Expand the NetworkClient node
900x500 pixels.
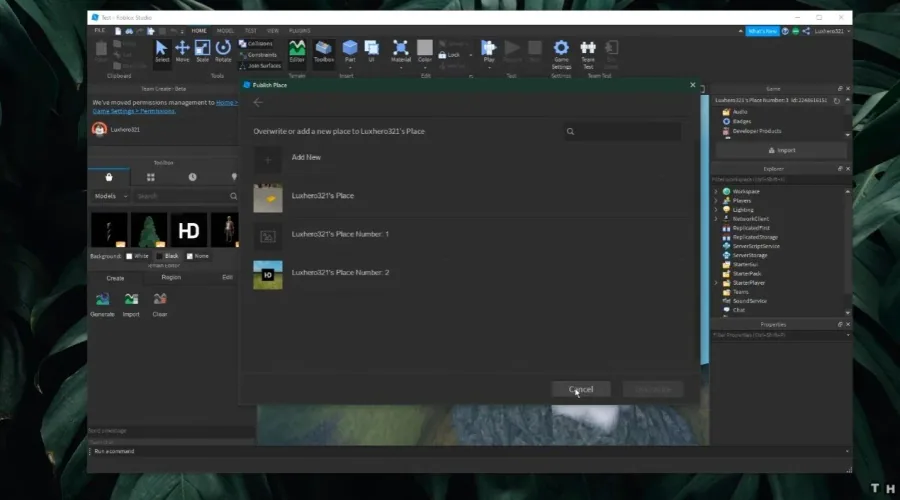pyautogui.click(x=716, y=219)
